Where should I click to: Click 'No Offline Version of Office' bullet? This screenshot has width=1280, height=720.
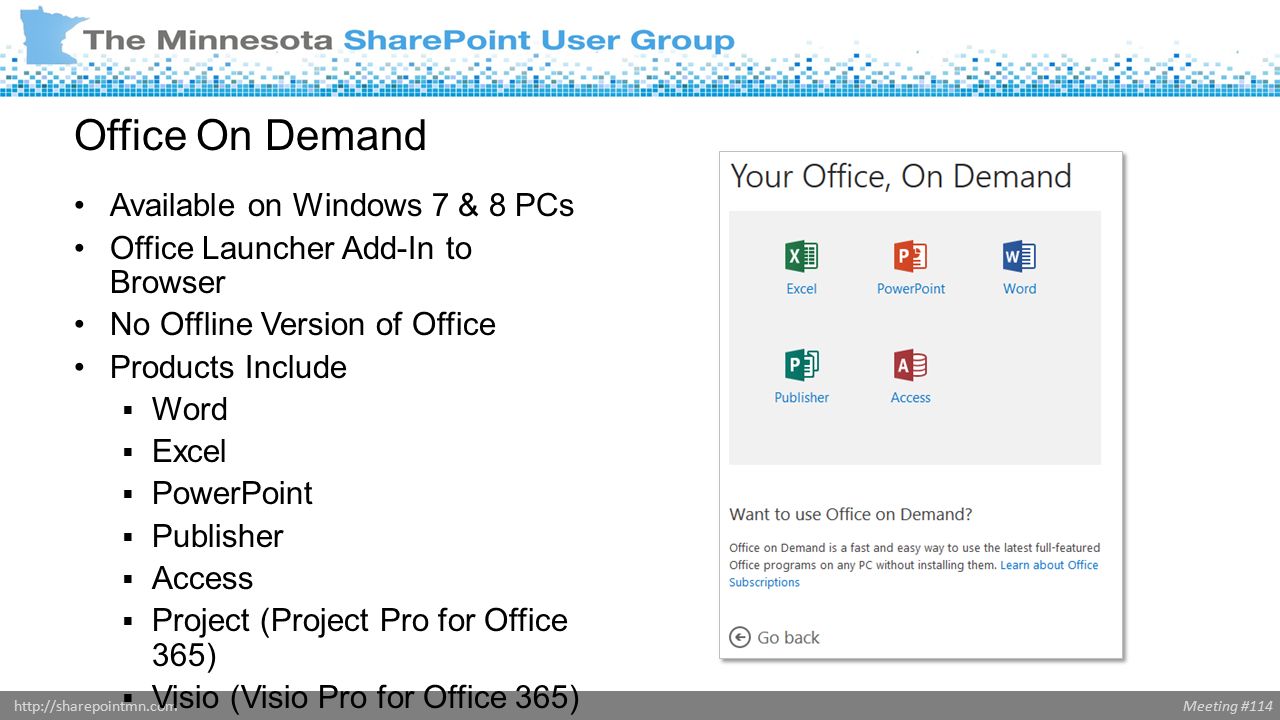tap(303, 324)
